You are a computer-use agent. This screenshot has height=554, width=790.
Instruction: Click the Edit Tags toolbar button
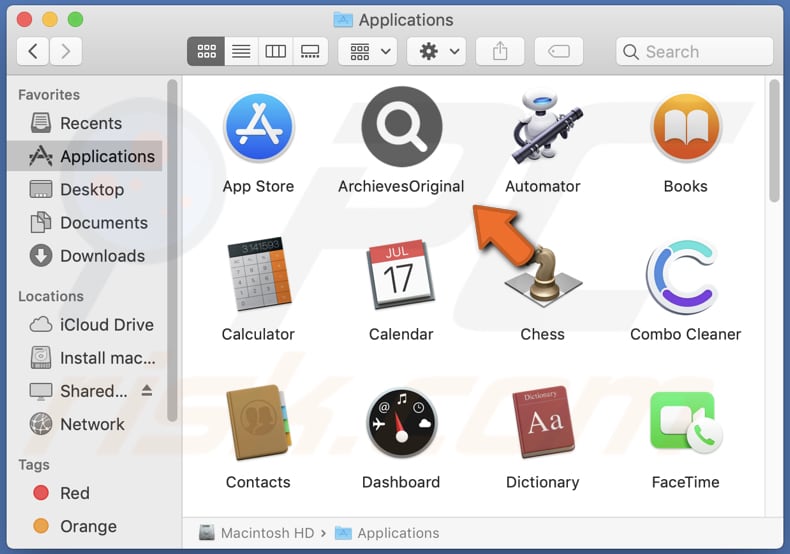click(x=559, y=51)
